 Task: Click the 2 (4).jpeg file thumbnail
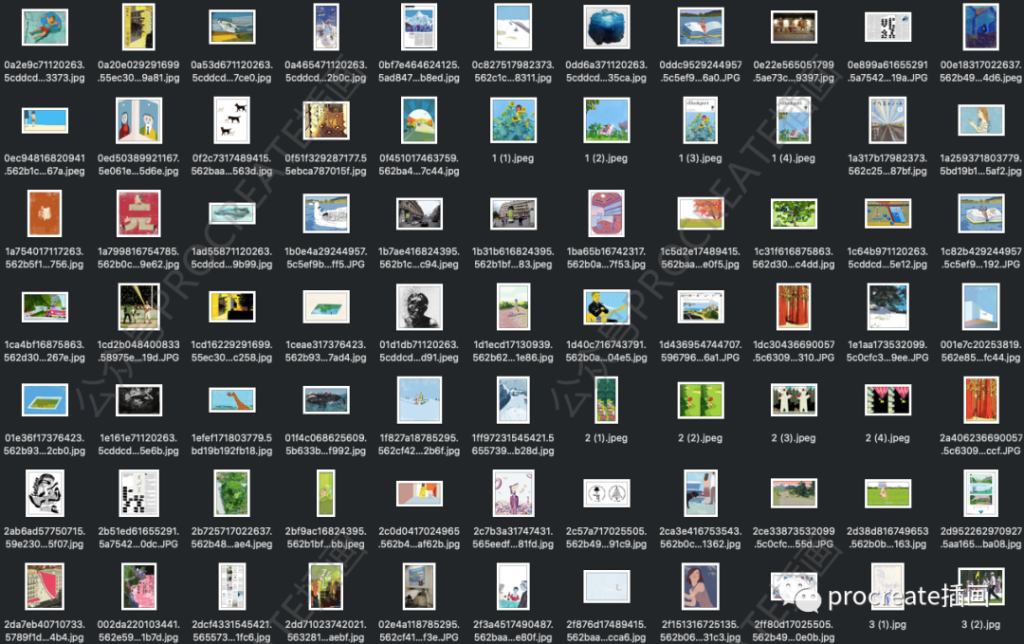[x=888, y=401]
